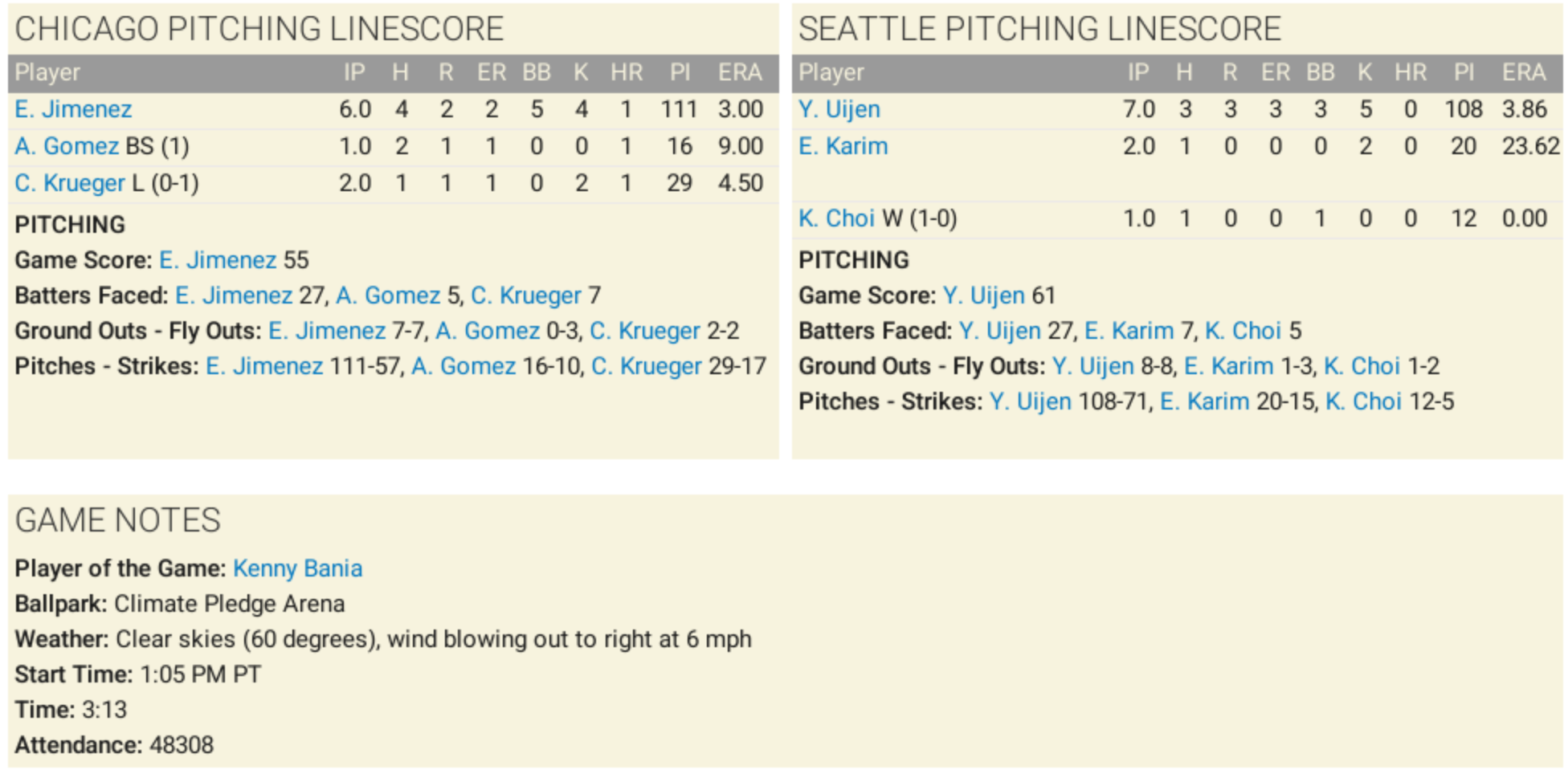Open E. Jimenez in Chicago linescore table row

pos(73,109)
